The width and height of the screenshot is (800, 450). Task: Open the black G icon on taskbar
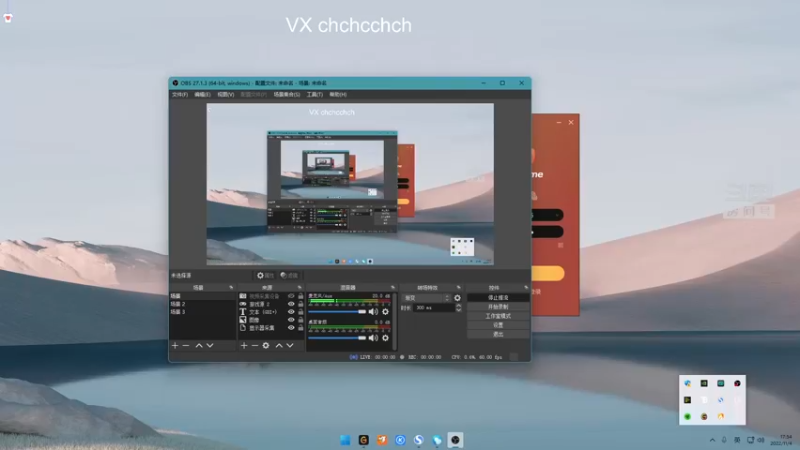pyautogui.click(x=363, y=440)
